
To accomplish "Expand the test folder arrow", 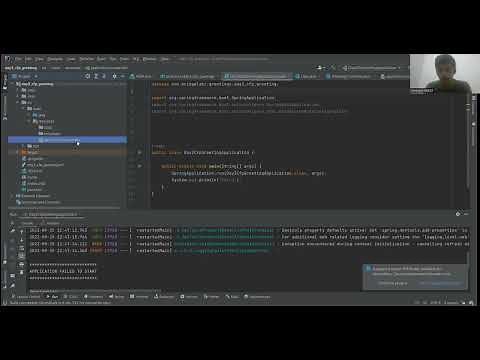I will (24, 146).
